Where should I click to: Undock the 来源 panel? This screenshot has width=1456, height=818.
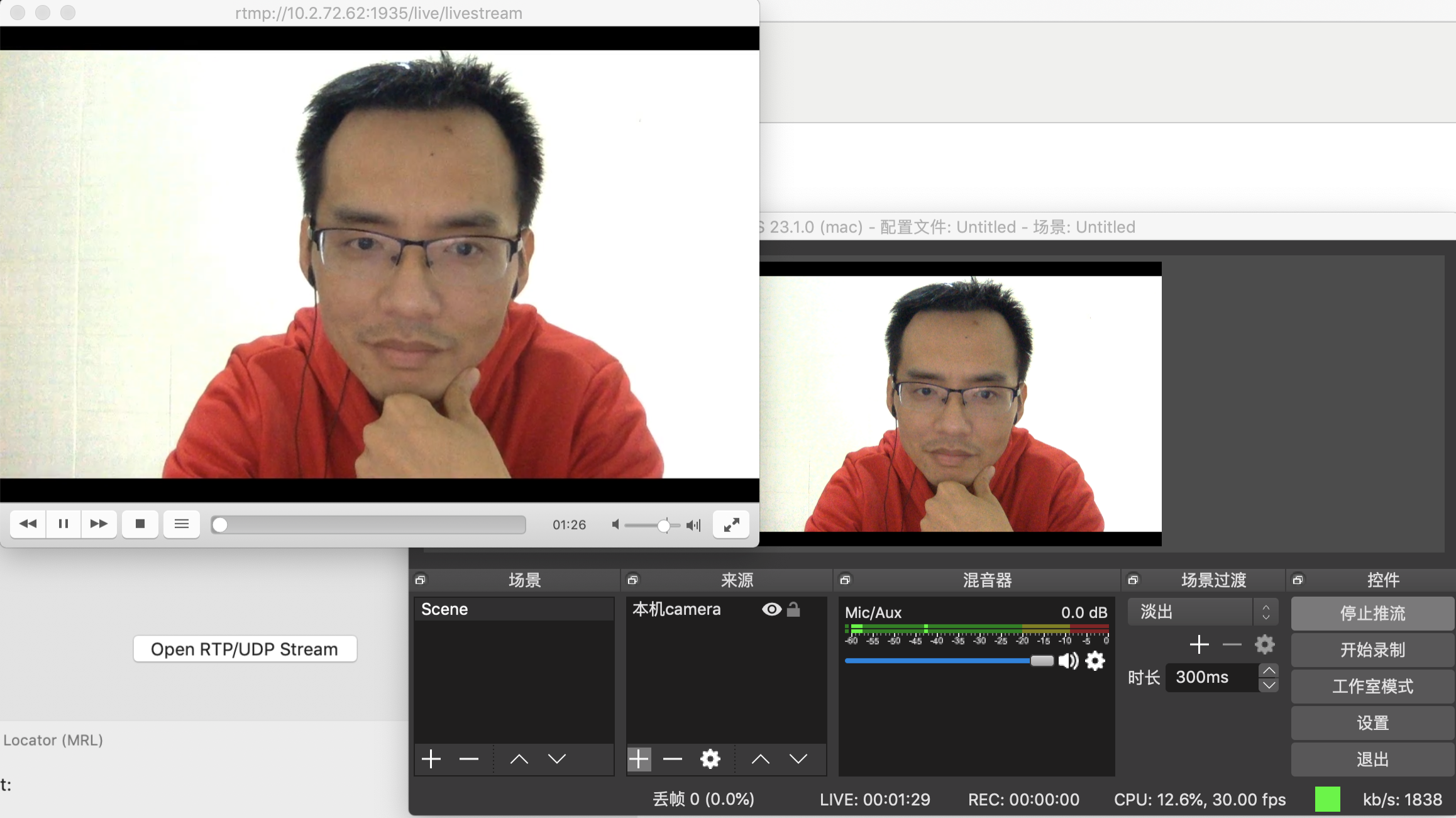pyautogui.click(x=633, y=580)
